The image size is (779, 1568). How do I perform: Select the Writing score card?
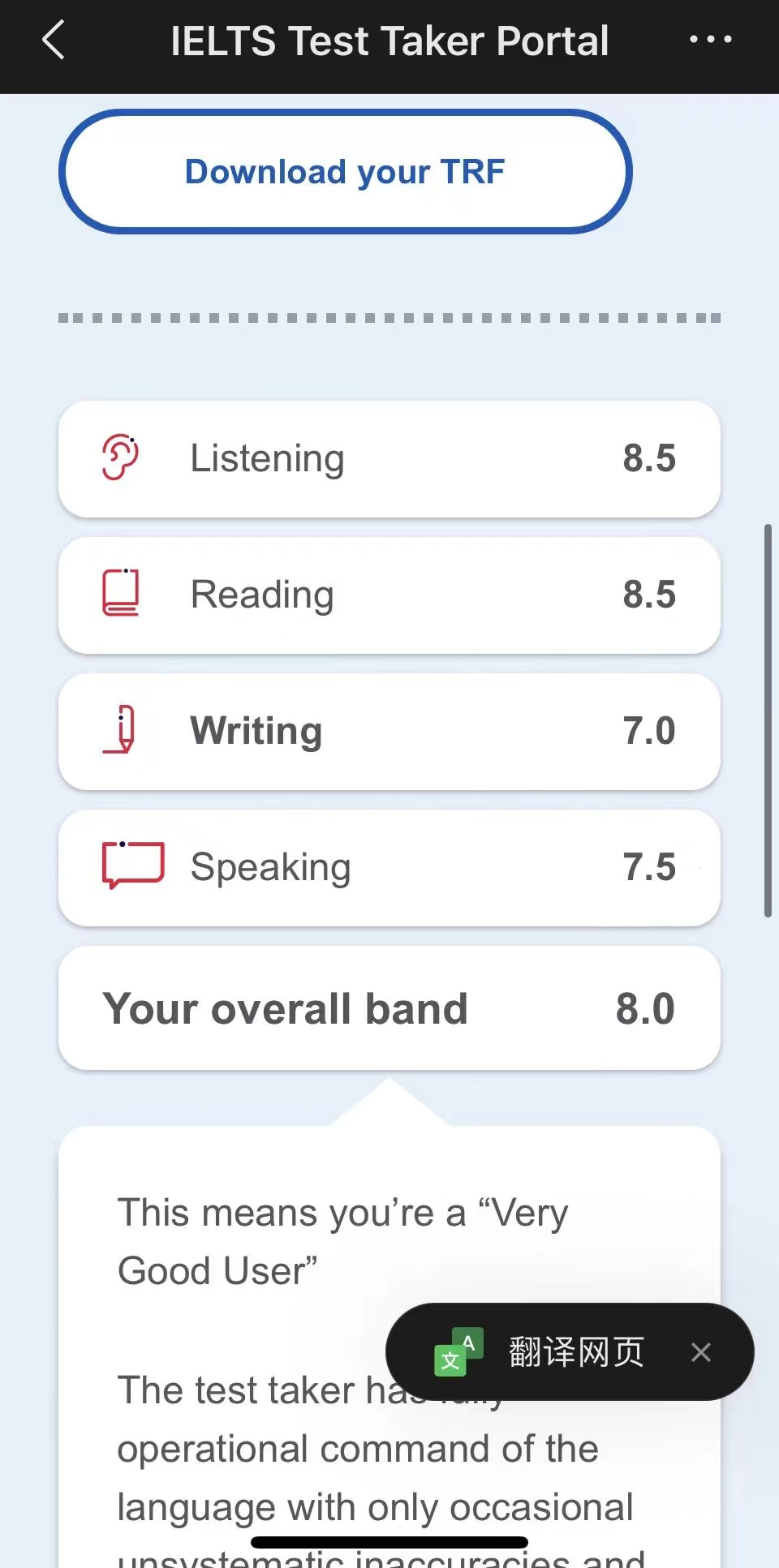pos(389,732)
